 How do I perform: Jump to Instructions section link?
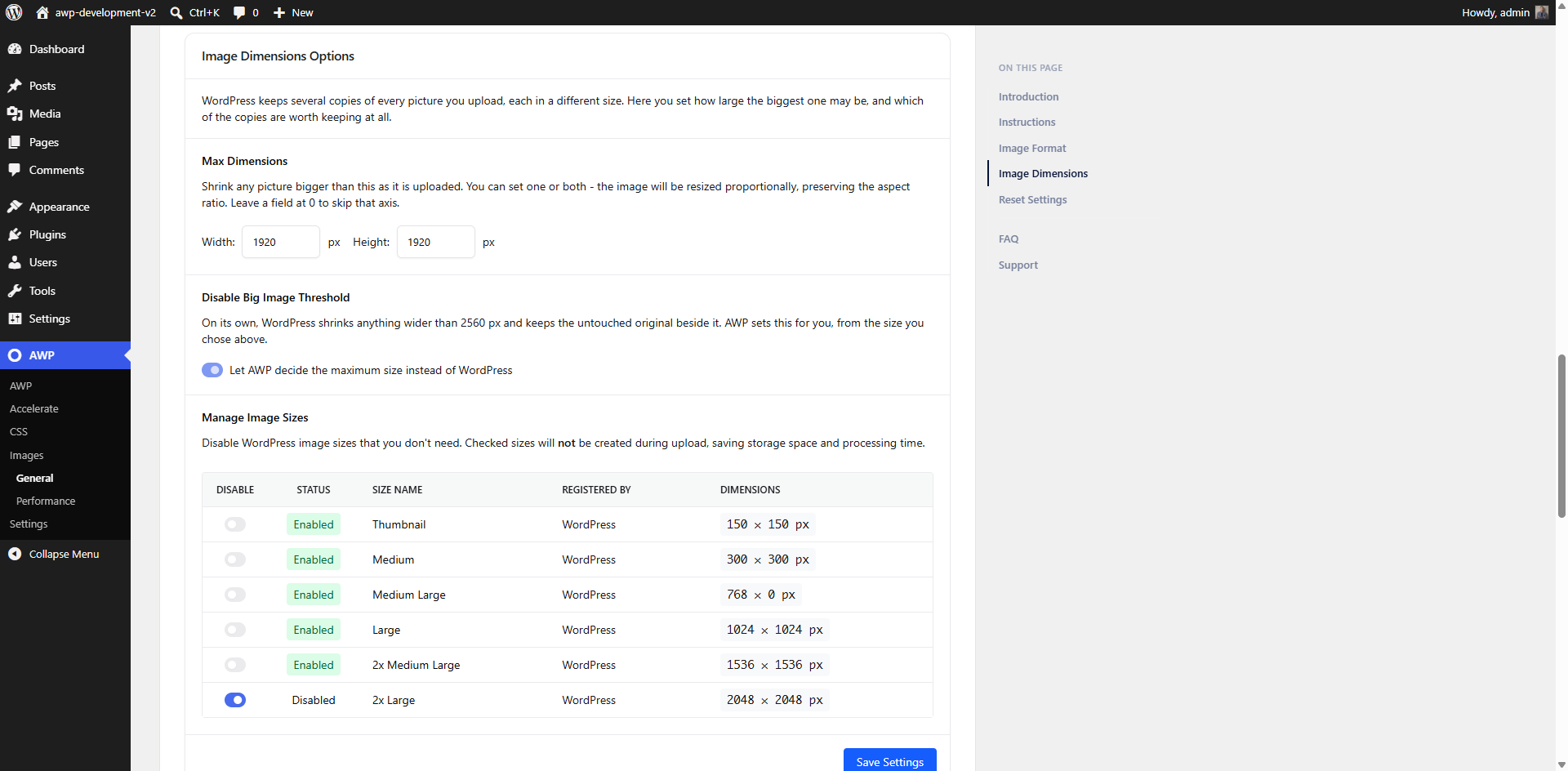(1027, 122)
